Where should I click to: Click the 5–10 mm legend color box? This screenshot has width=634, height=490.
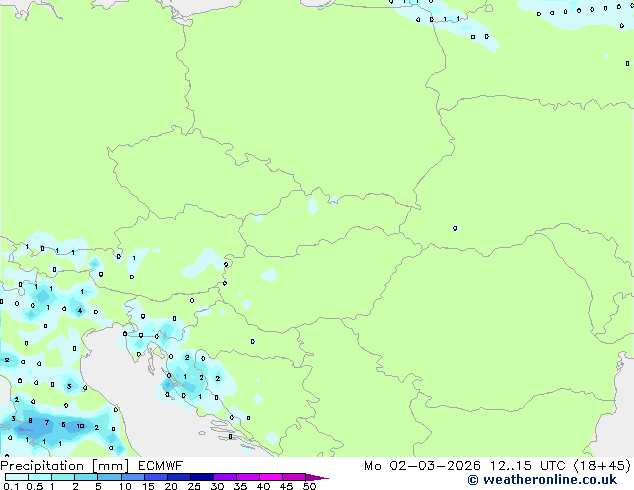tap(109, 477)
